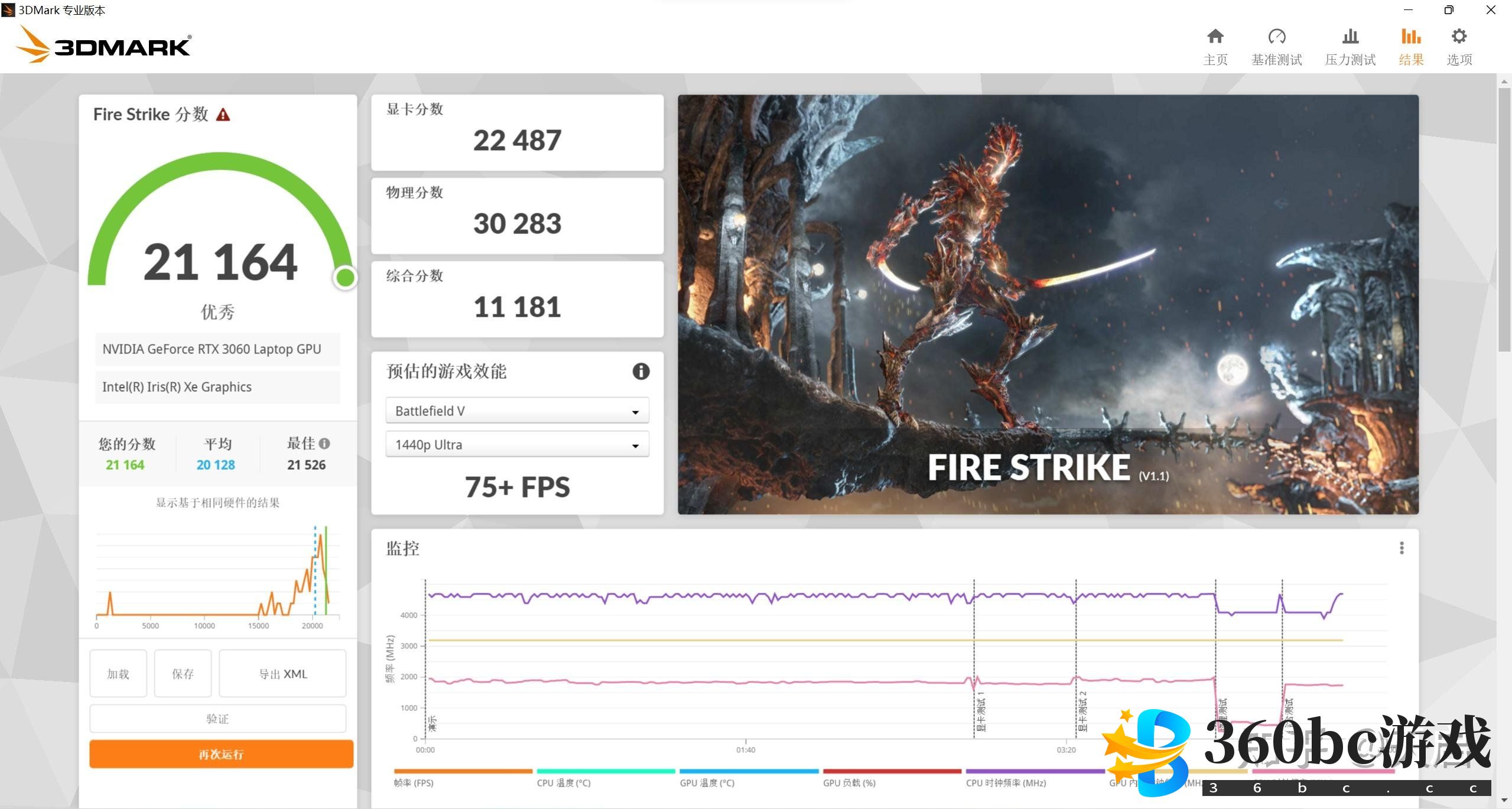Open the Benchmarks (基准测试) gauge icon
This screenshot has height=809, width=1512.
pos(1276,37)
